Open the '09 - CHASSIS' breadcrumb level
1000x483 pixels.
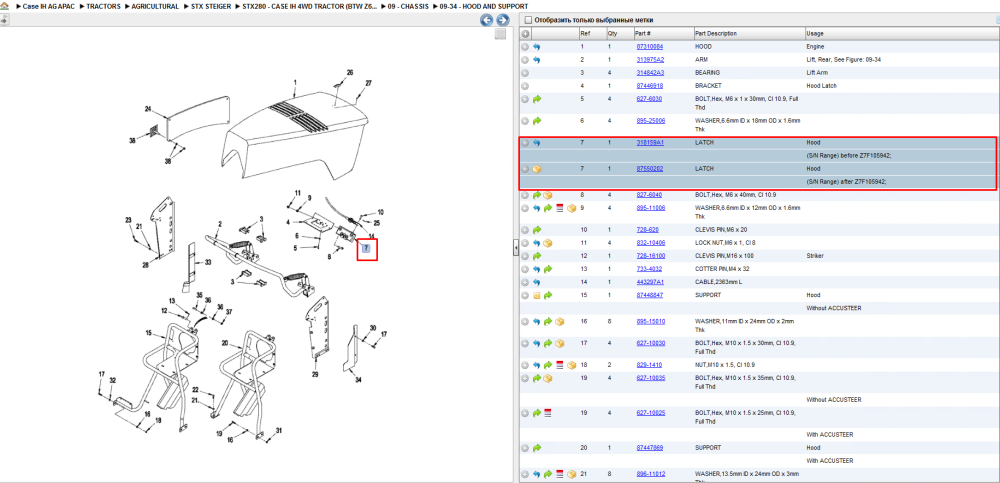(408, 6)
